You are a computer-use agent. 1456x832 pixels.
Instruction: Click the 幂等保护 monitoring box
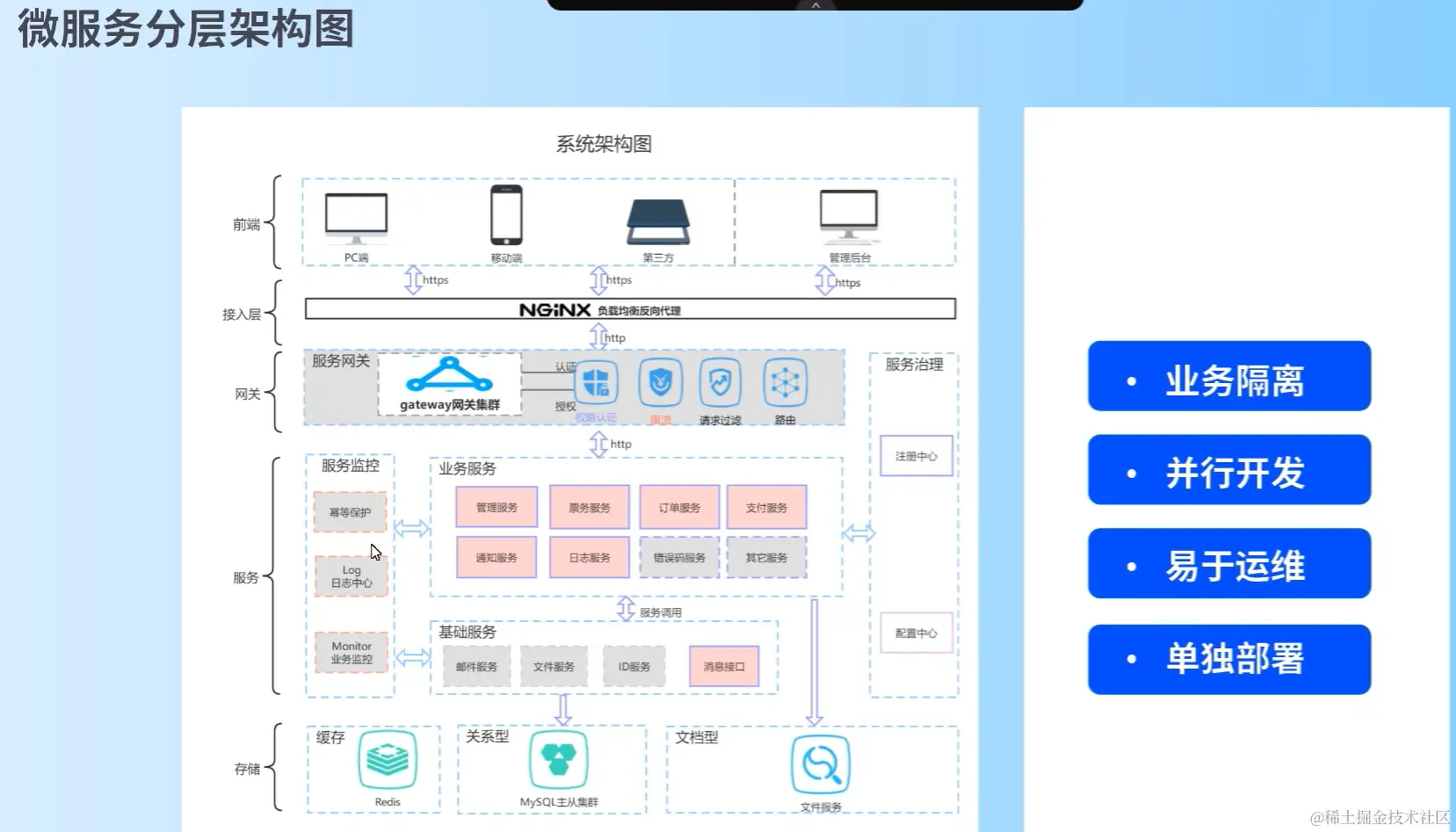[x=350, y=512]
